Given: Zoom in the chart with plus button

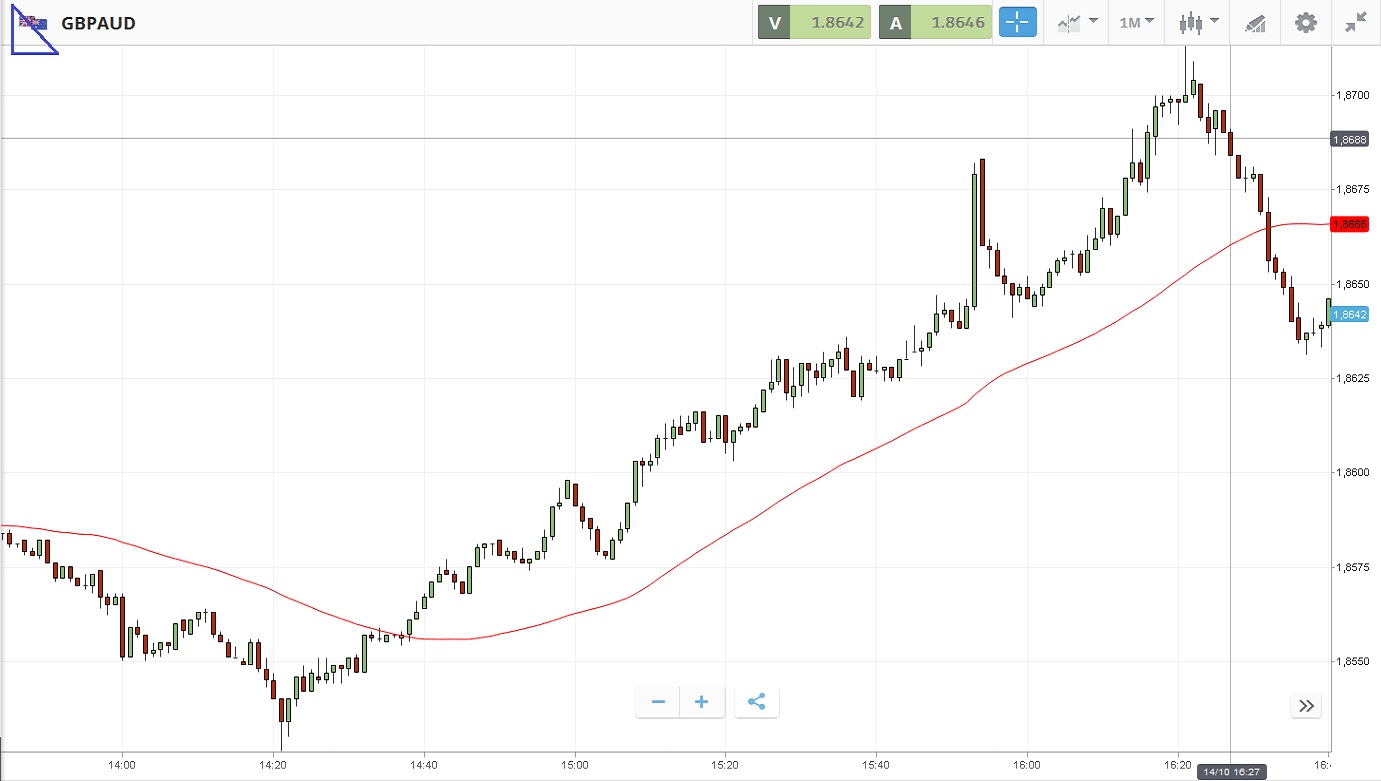Looking at the screenshot, I should 702,702.
